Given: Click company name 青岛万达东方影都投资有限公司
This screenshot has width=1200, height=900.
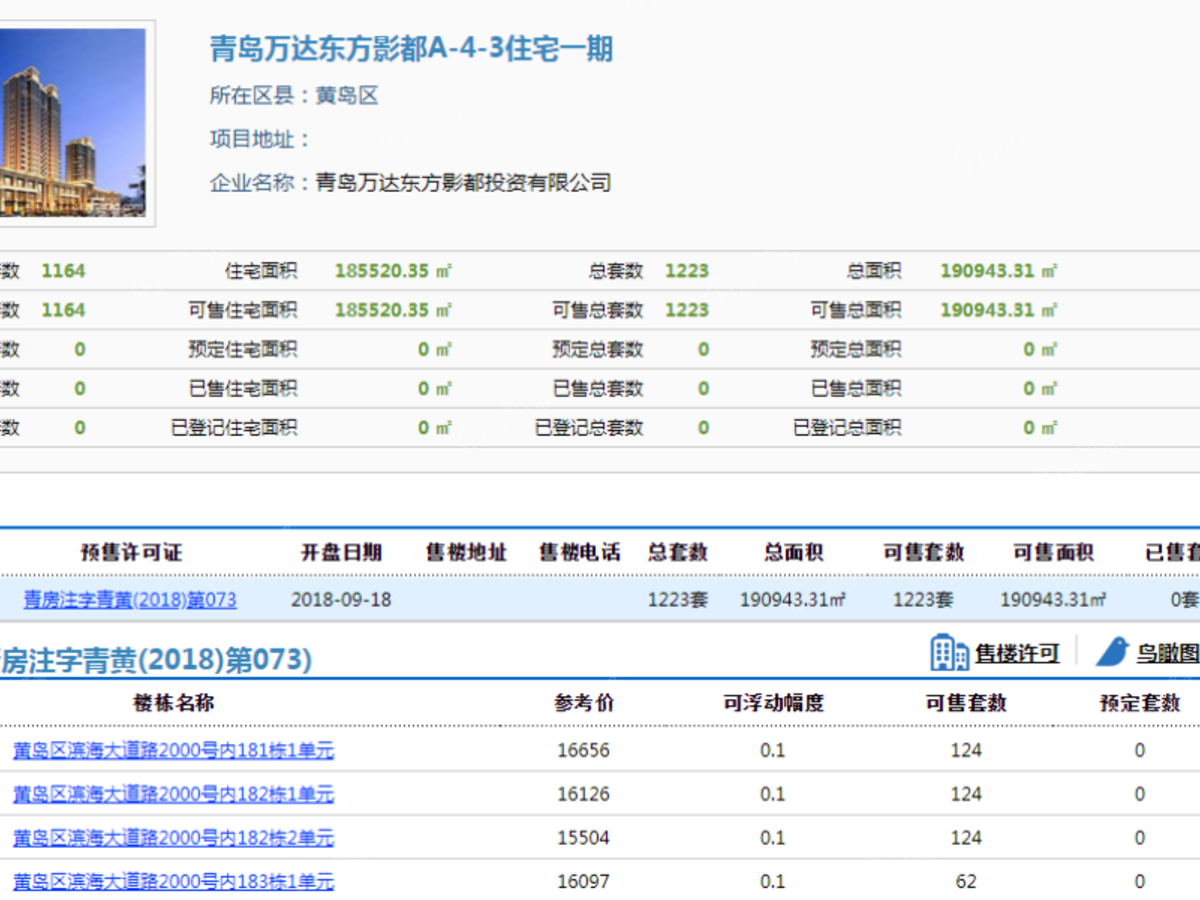Looking at the screenshot, I should pyautogui.click(x=463, y=183).
